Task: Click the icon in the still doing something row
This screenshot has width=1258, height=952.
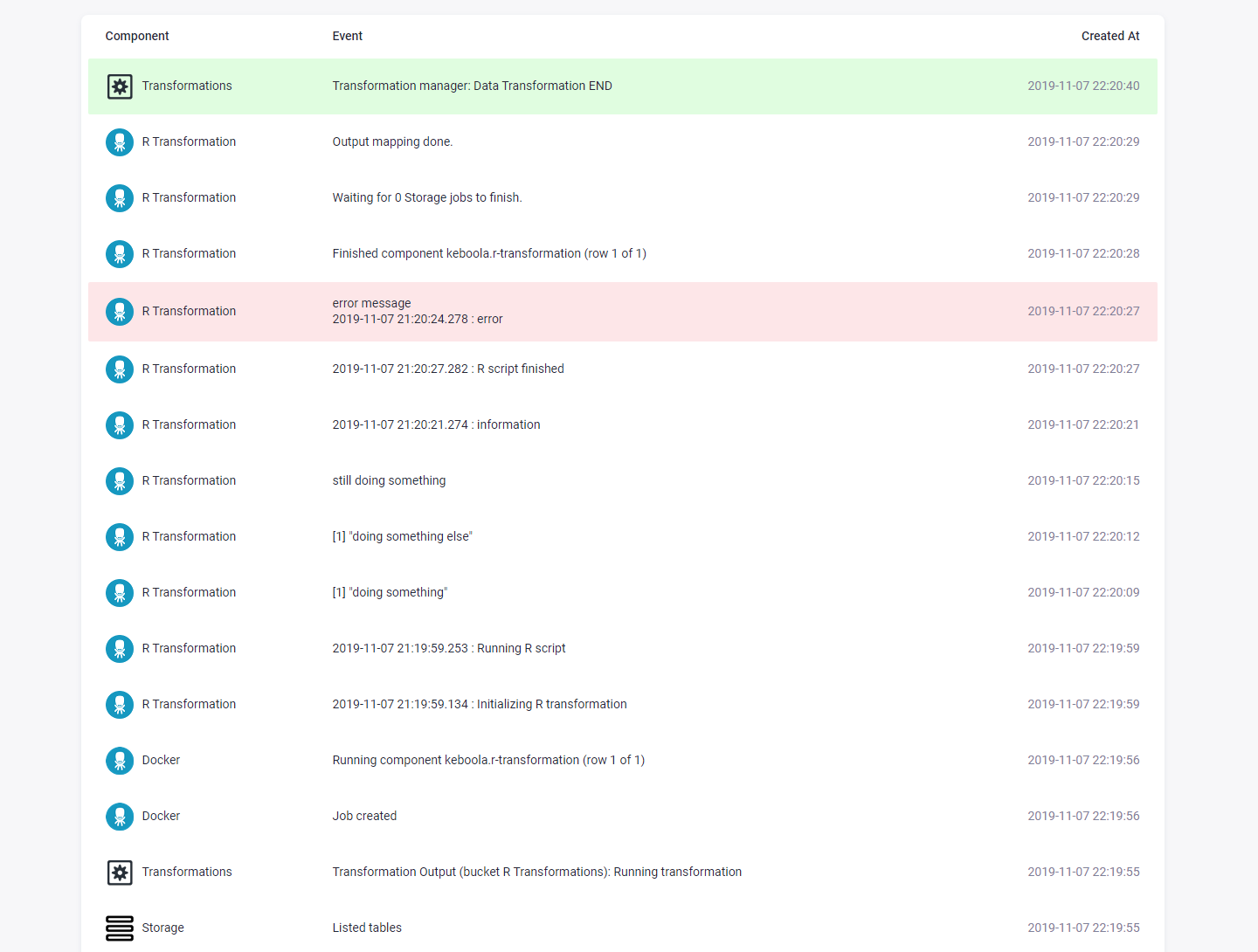Action: pos(120,481)
